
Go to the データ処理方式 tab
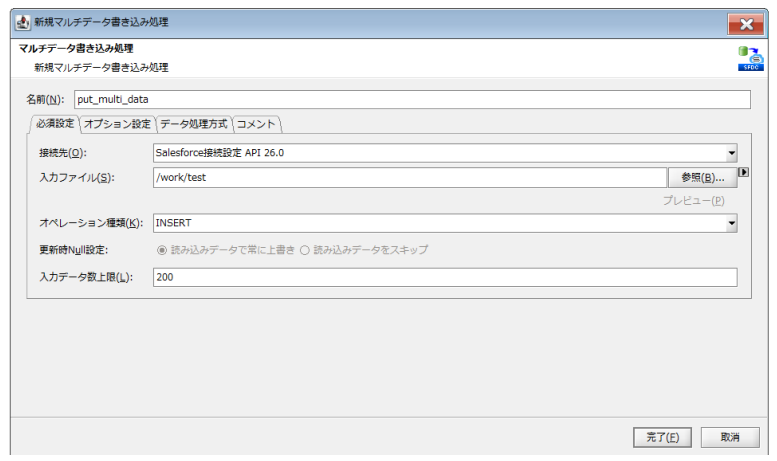[x=194, y=124]
